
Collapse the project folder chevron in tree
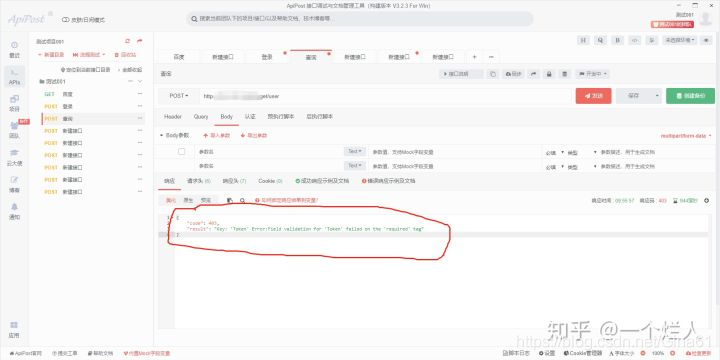pos(140,81)
